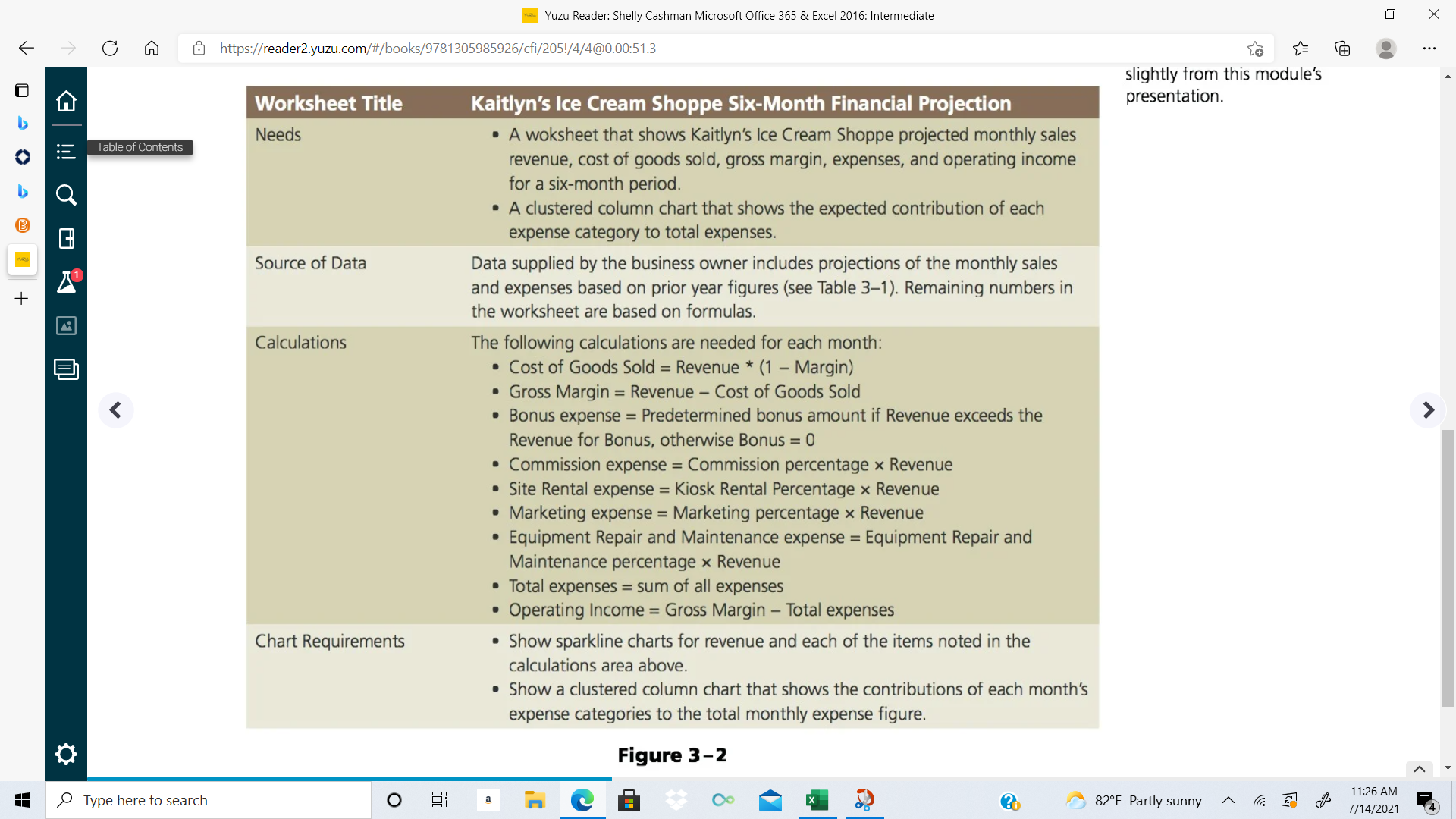The height and width of the screenshot is (819, 1456).
Task: Open the Action Center notifications
Action: tap(1426, 801)
